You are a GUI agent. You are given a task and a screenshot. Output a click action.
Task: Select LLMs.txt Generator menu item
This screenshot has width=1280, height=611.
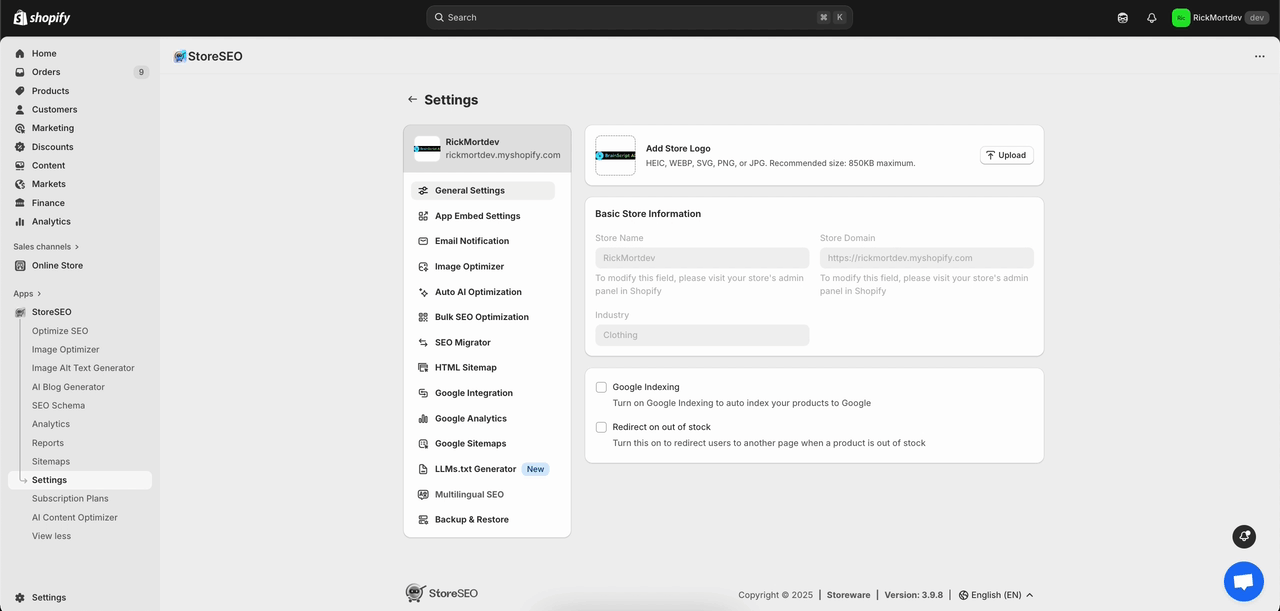(475, 469)
